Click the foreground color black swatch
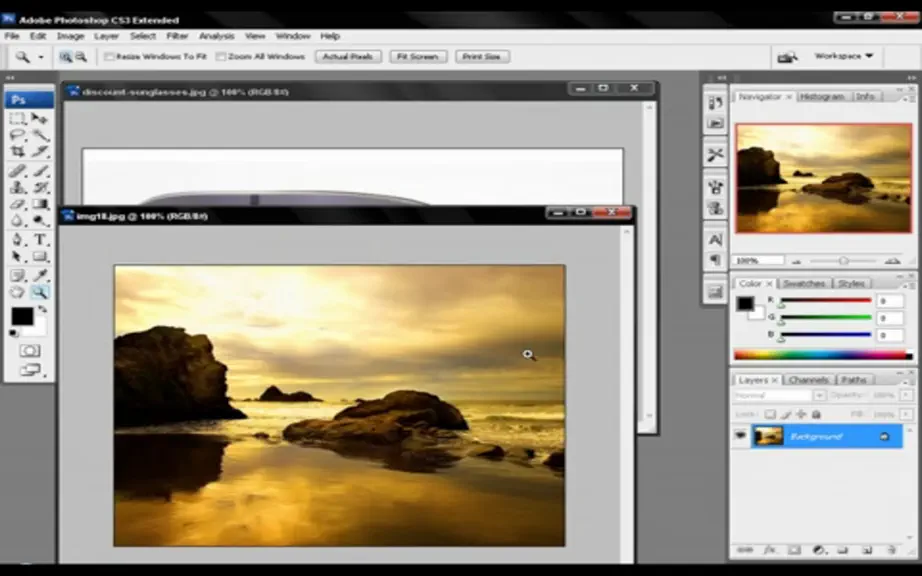 click(x=22, y=316)
